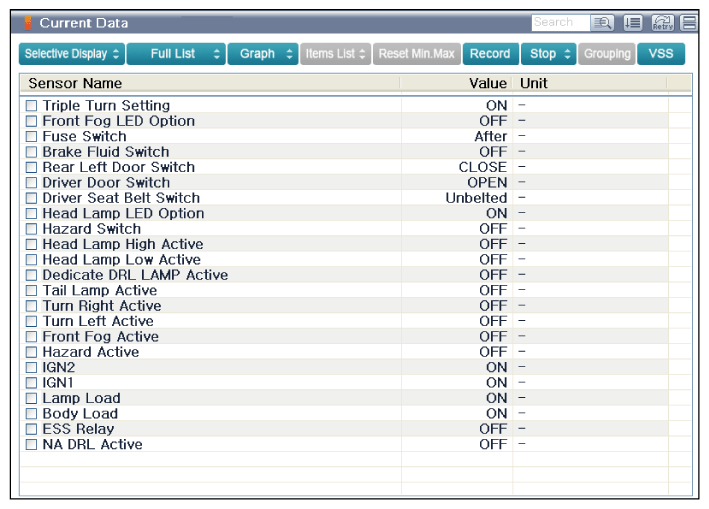Click the Head Lamp LED Option row label
This screenshot has height=509, width=709.
click(123, 213)
